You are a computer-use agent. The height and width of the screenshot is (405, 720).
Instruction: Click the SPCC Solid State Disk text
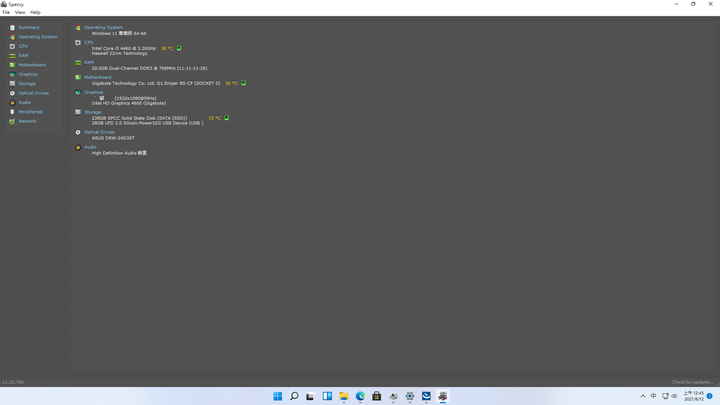[139, 118]
